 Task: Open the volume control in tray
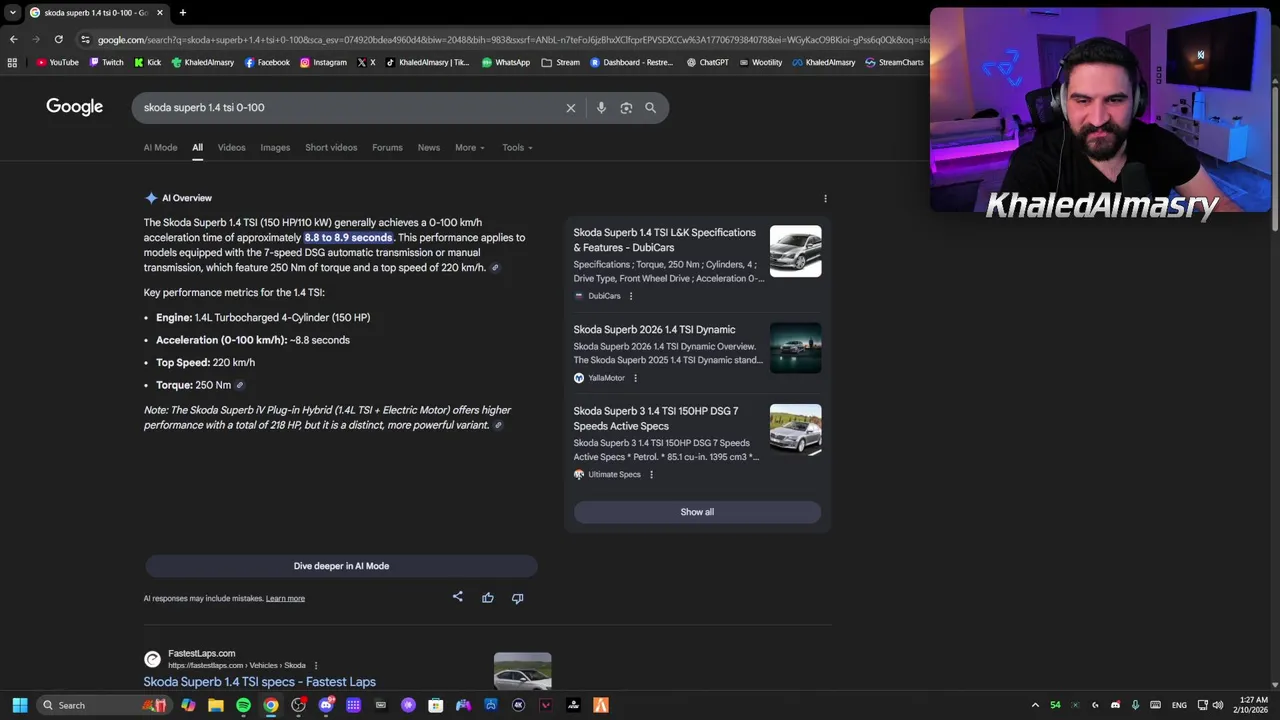[1218, 705]
